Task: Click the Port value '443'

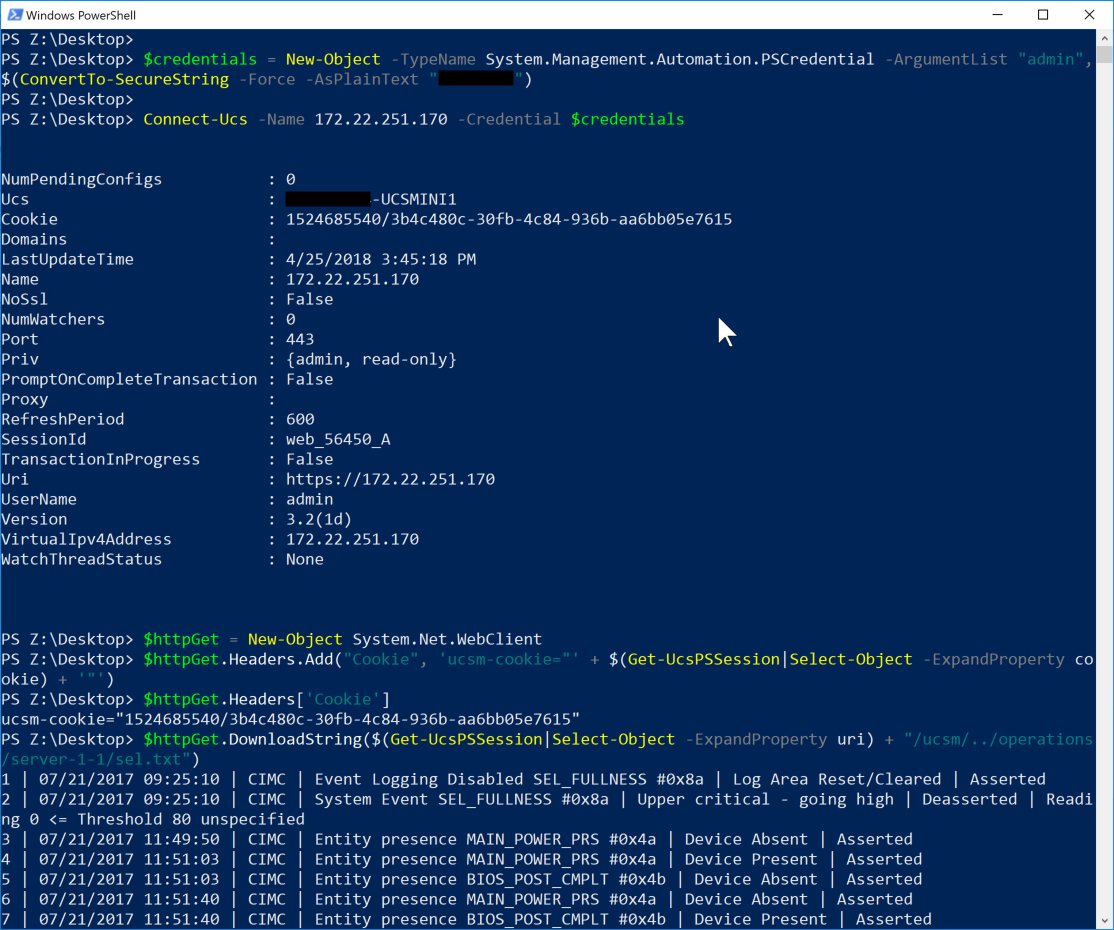Action: pos(300,339)
